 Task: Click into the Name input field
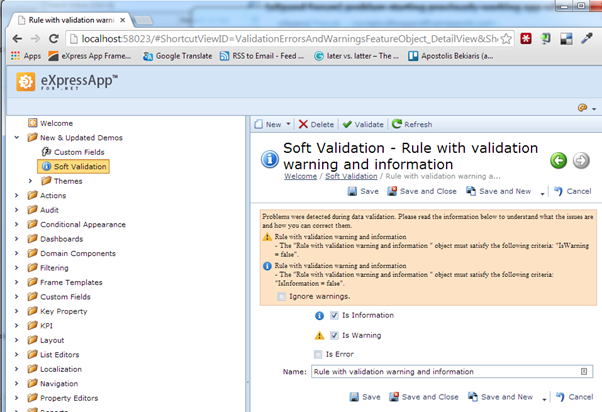click(452, 372)
